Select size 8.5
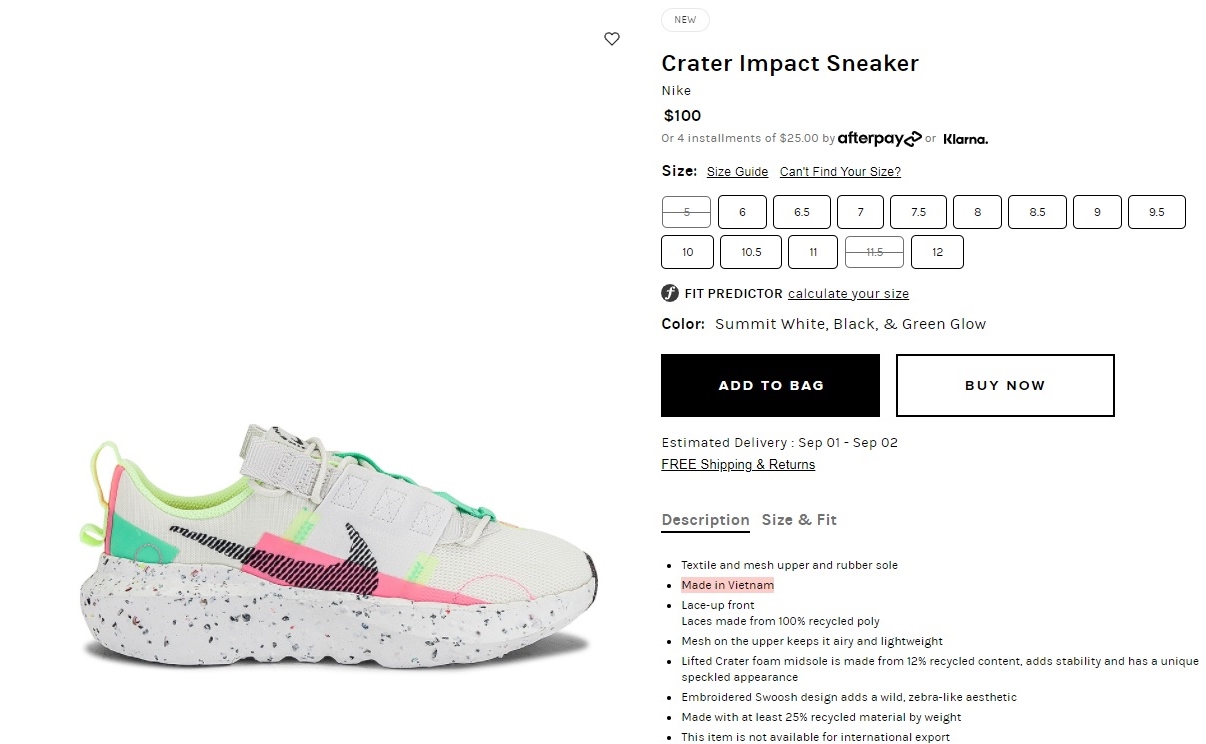 point(1037,212)
